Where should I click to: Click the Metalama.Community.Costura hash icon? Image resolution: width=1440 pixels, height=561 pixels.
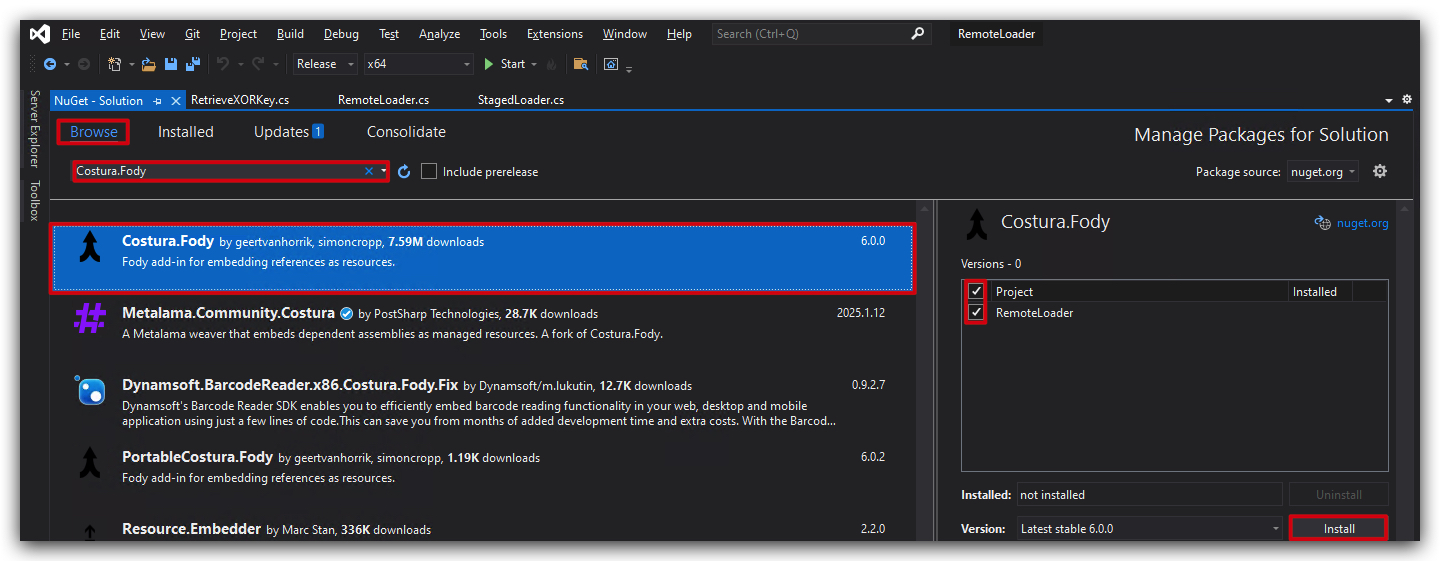[x=90, y=320]
